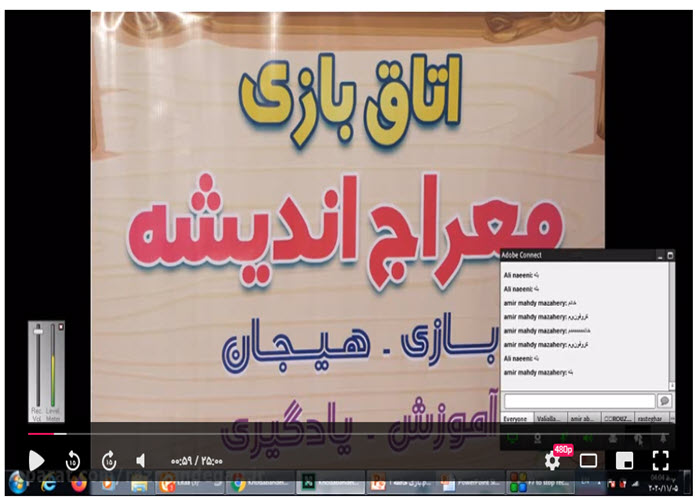Open the Valiolla... chat tab

click(x=549, y=419)
